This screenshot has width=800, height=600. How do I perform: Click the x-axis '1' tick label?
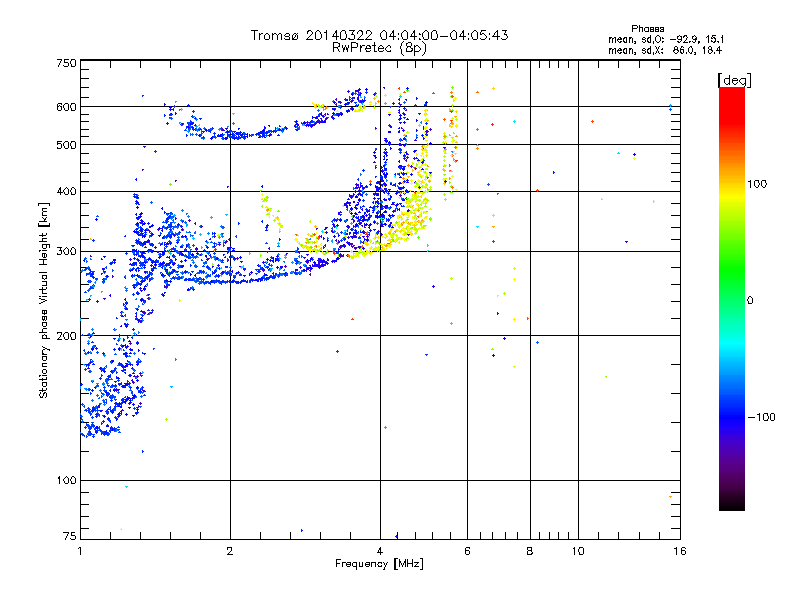[x=80, y=551]
